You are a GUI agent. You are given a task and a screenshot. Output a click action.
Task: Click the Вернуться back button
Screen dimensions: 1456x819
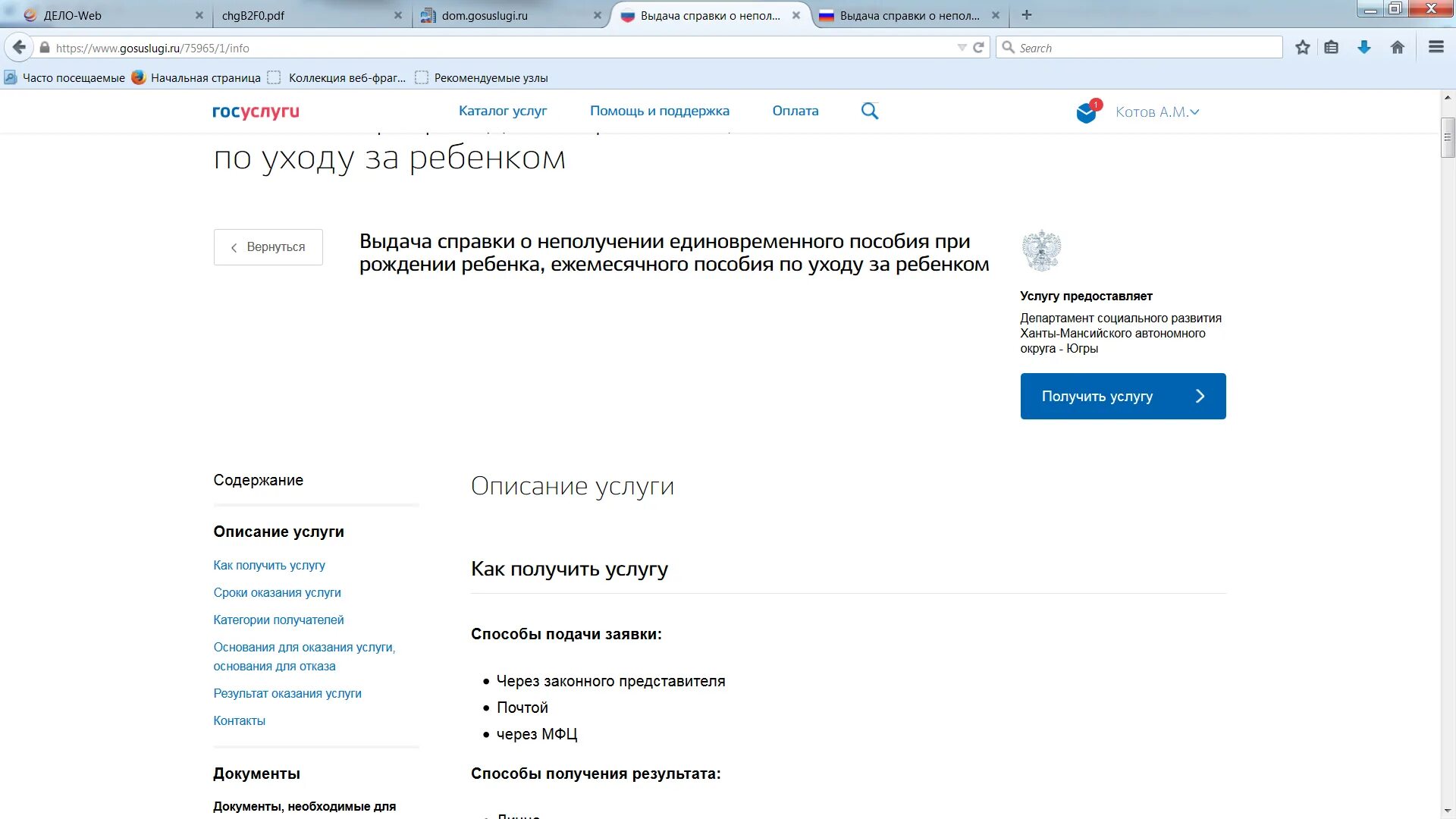pyautogui.click(x=268, y=247)
